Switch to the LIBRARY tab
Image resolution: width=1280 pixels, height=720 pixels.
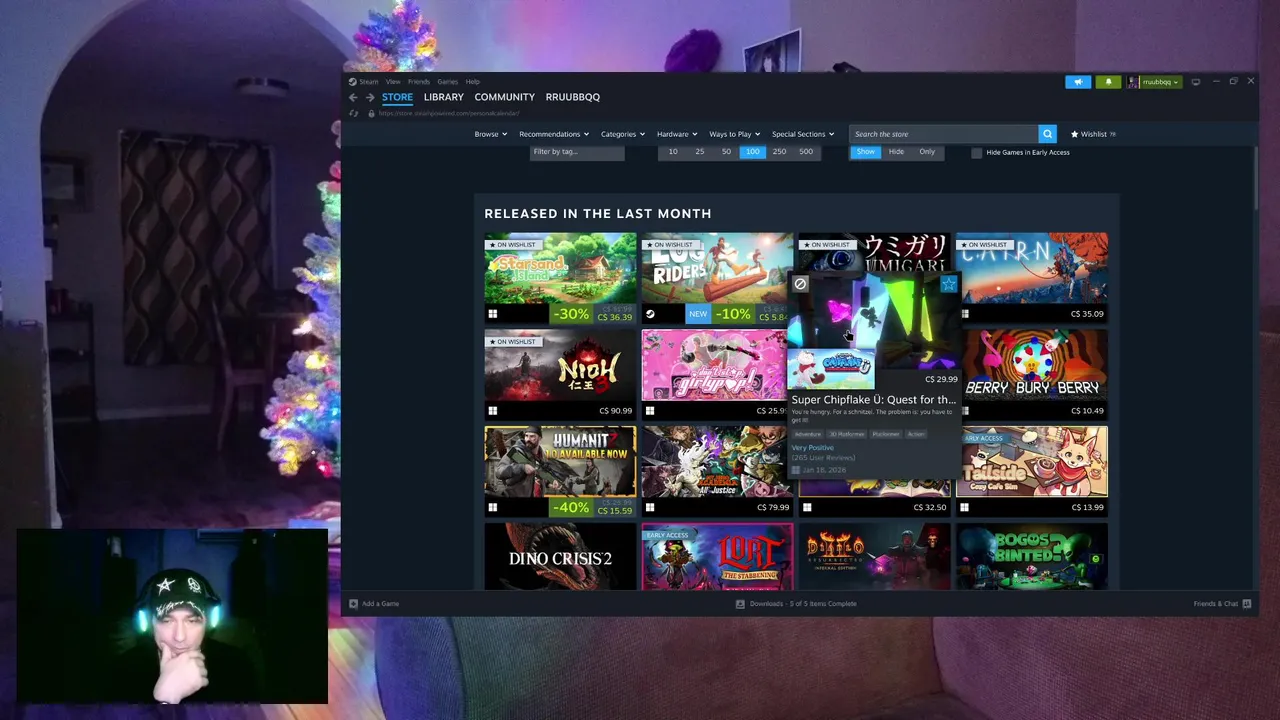click(443, 97)
